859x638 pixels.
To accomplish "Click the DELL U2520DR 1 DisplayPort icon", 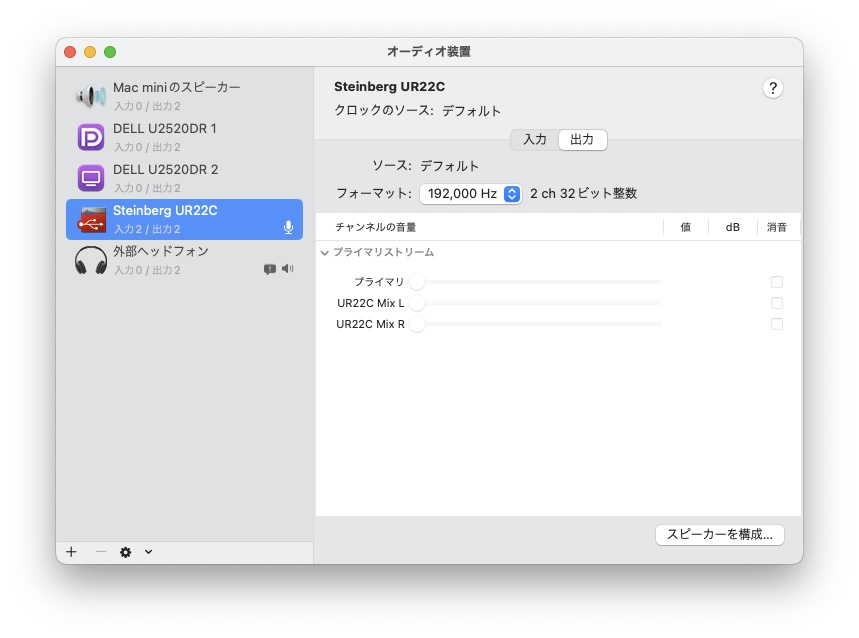I will point(90,137).
